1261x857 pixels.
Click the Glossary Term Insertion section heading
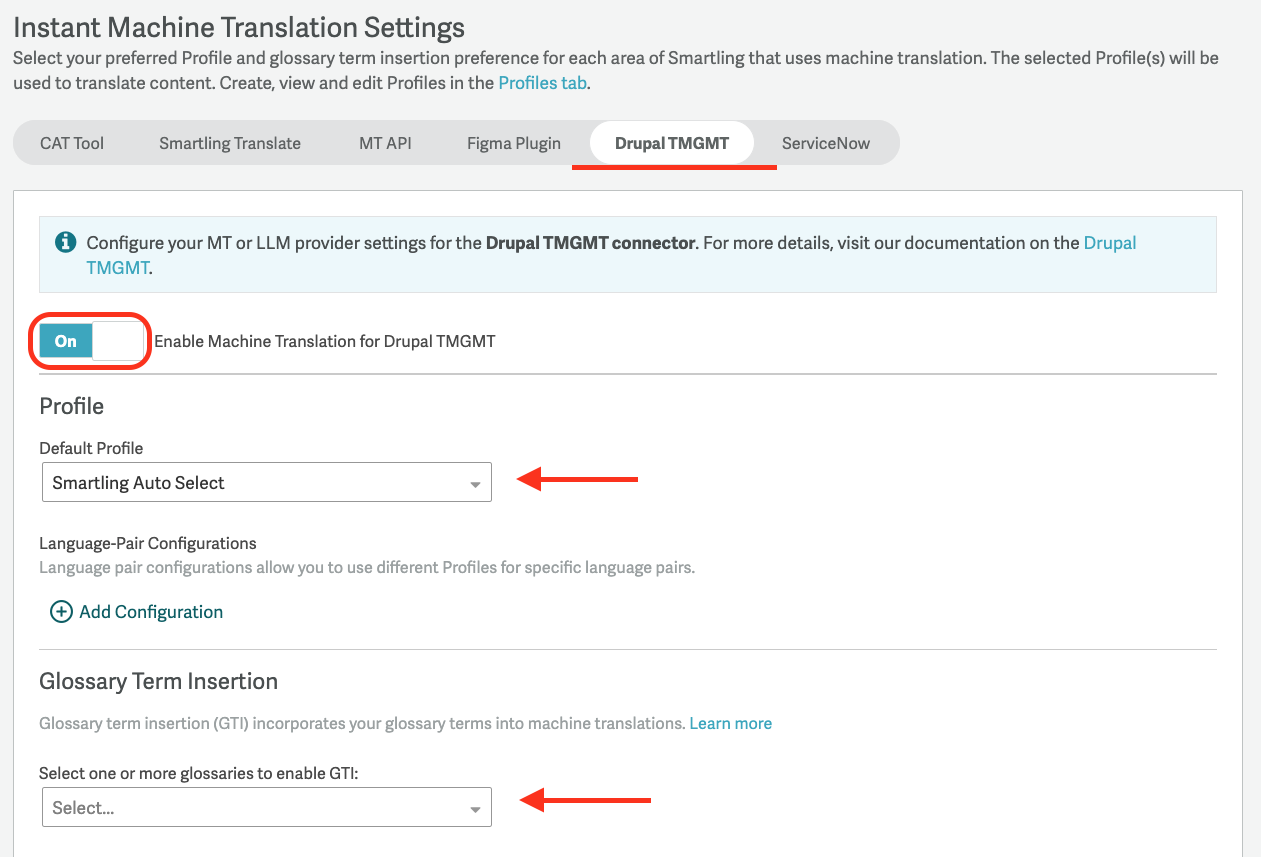158,681
